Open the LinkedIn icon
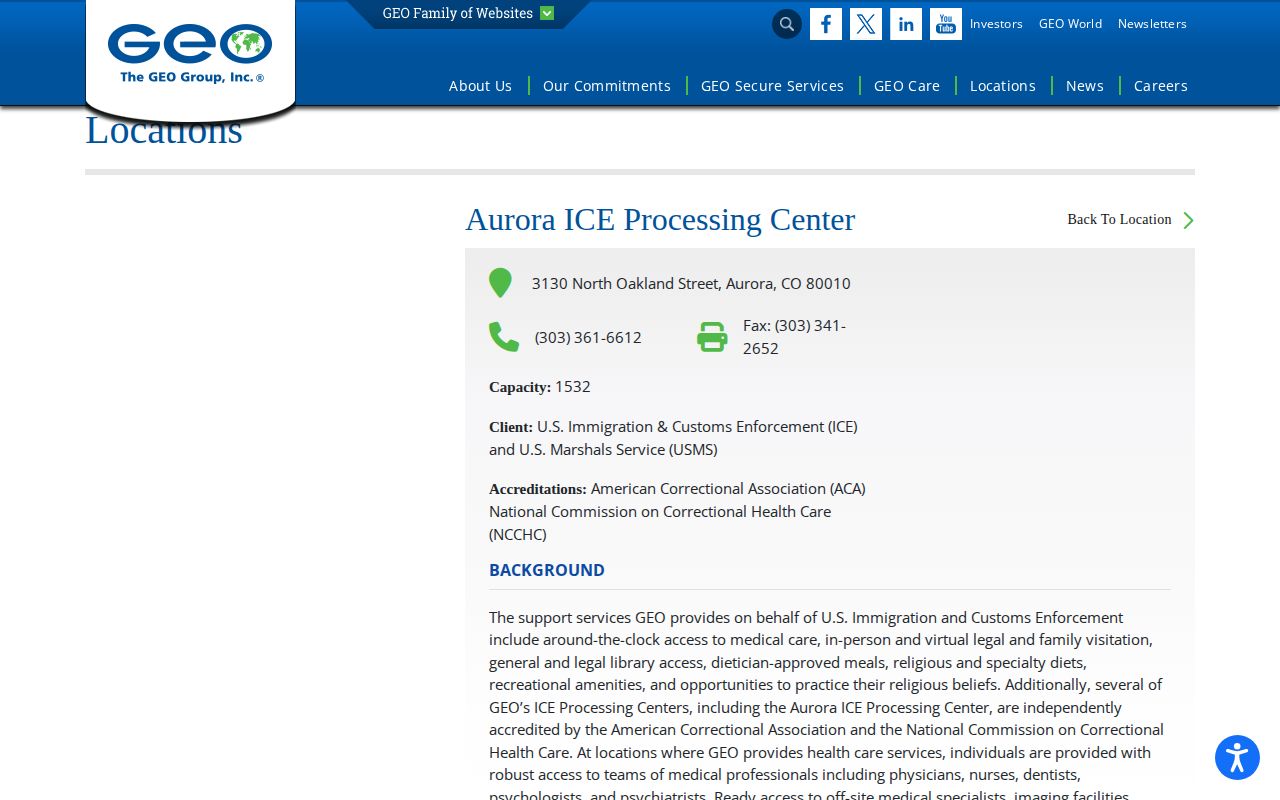The height and width of the screenshot is (800, 1280). [x=906, y=24]
